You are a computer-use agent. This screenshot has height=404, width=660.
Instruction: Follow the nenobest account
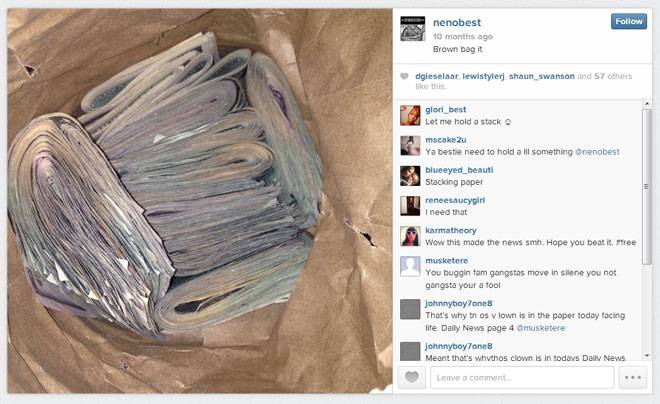629,21
